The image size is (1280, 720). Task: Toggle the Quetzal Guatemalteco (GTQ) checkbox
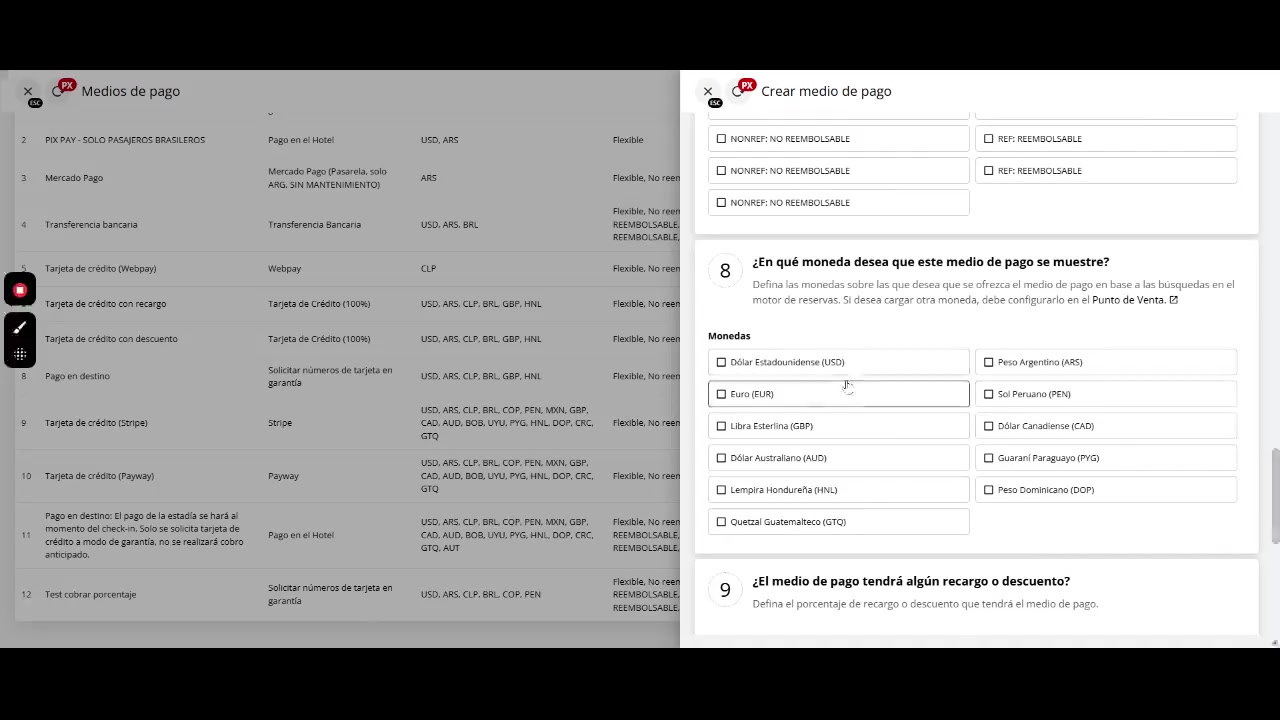point(721,522)
